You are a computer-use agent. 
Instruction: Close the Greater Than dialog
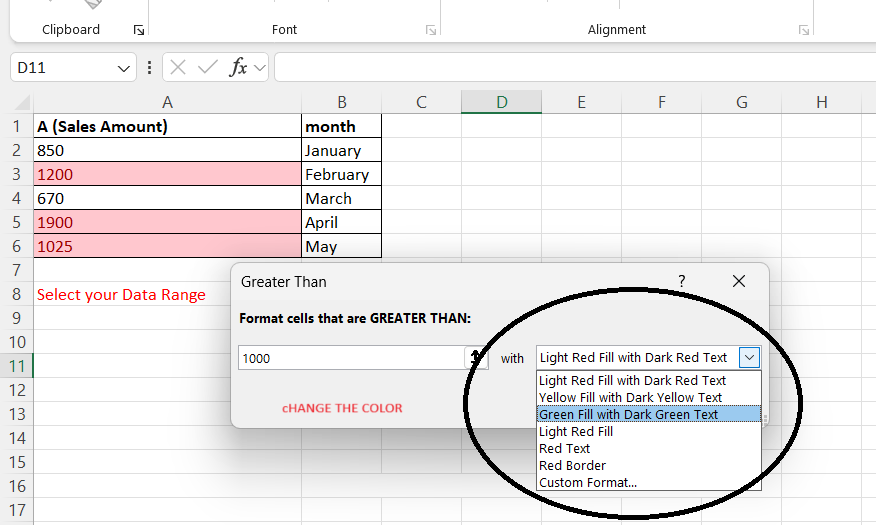739,281
